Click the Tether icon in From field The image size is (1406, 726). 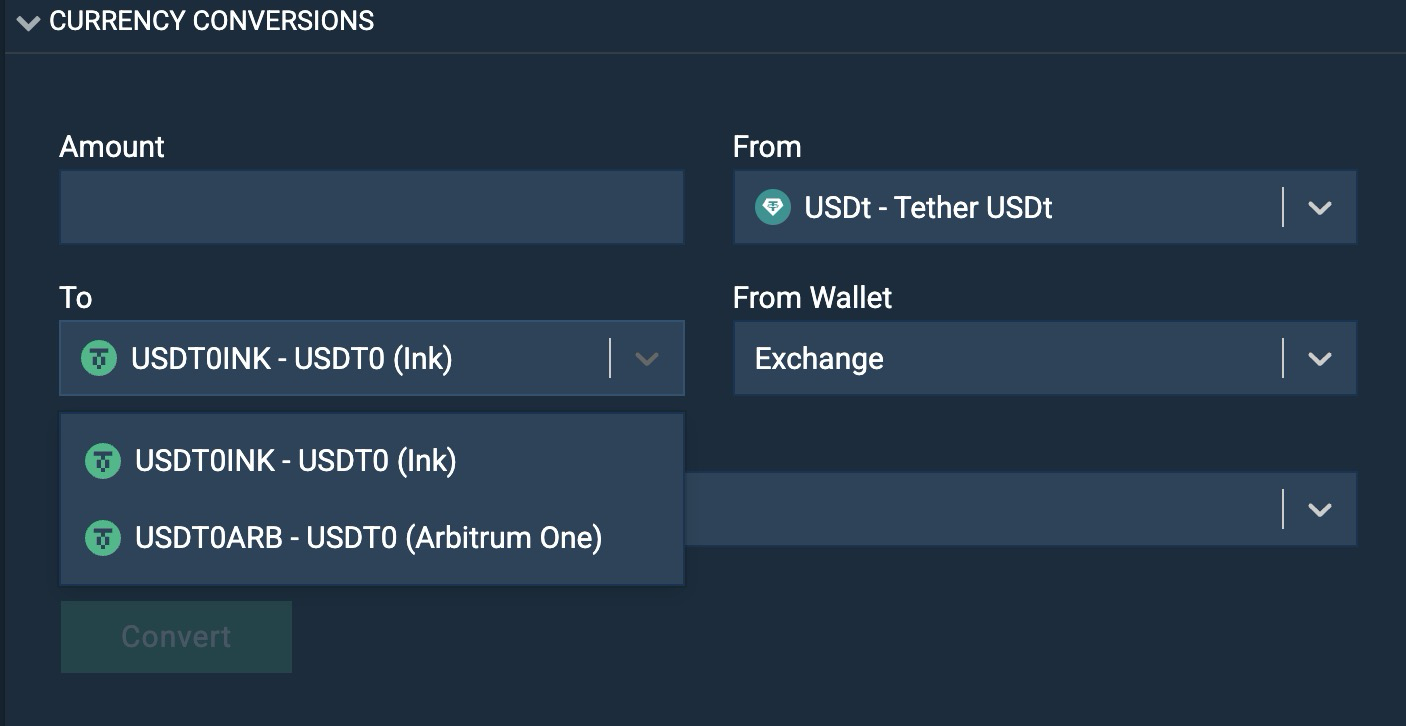point(773,207)
